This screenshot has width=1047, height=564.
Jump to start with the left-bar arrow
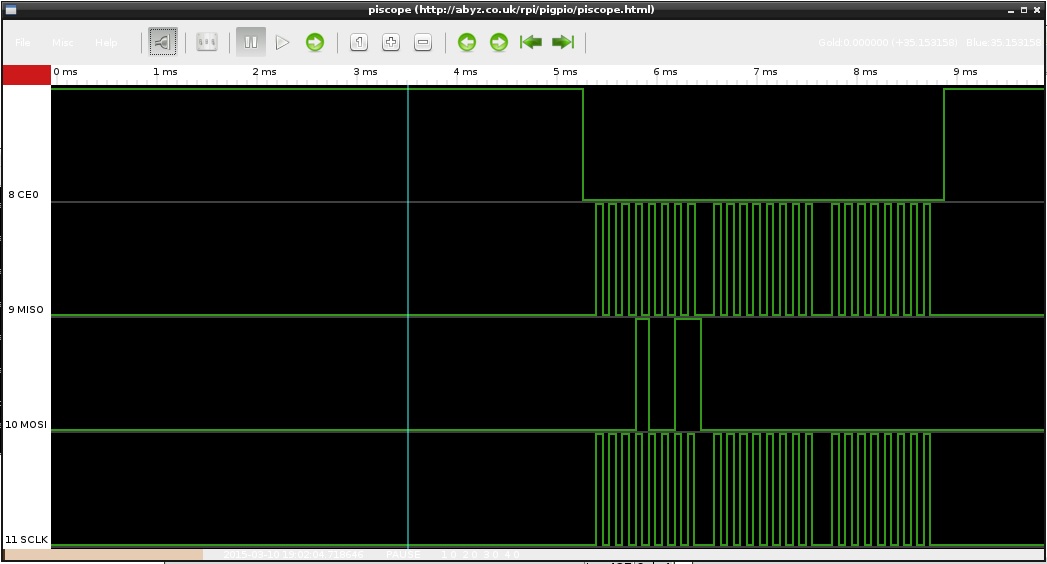[531, 42]
